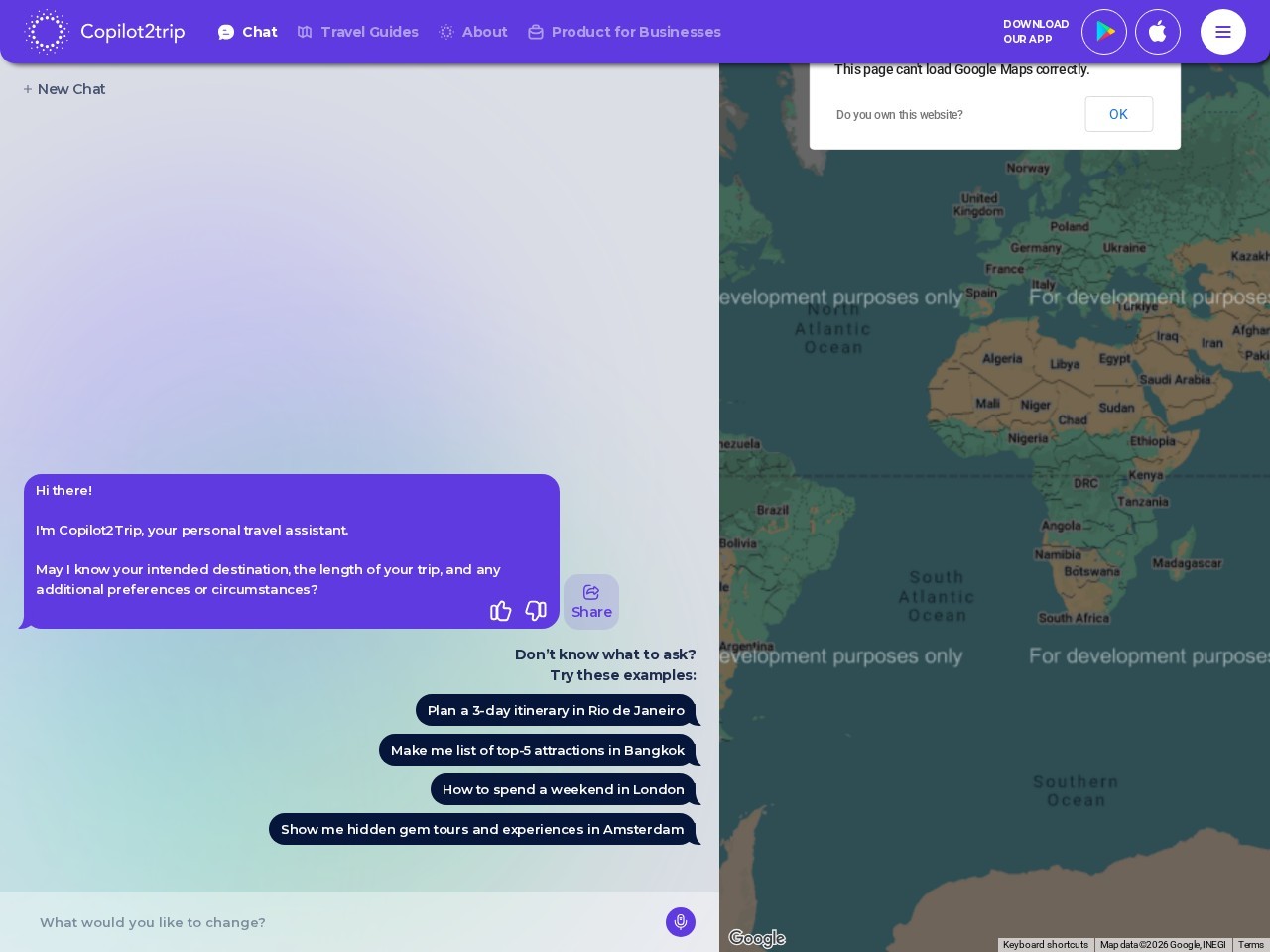This screenshot has height=952, width=1270.
Task: Start a New Chat
Action: [x=64, y=89]
